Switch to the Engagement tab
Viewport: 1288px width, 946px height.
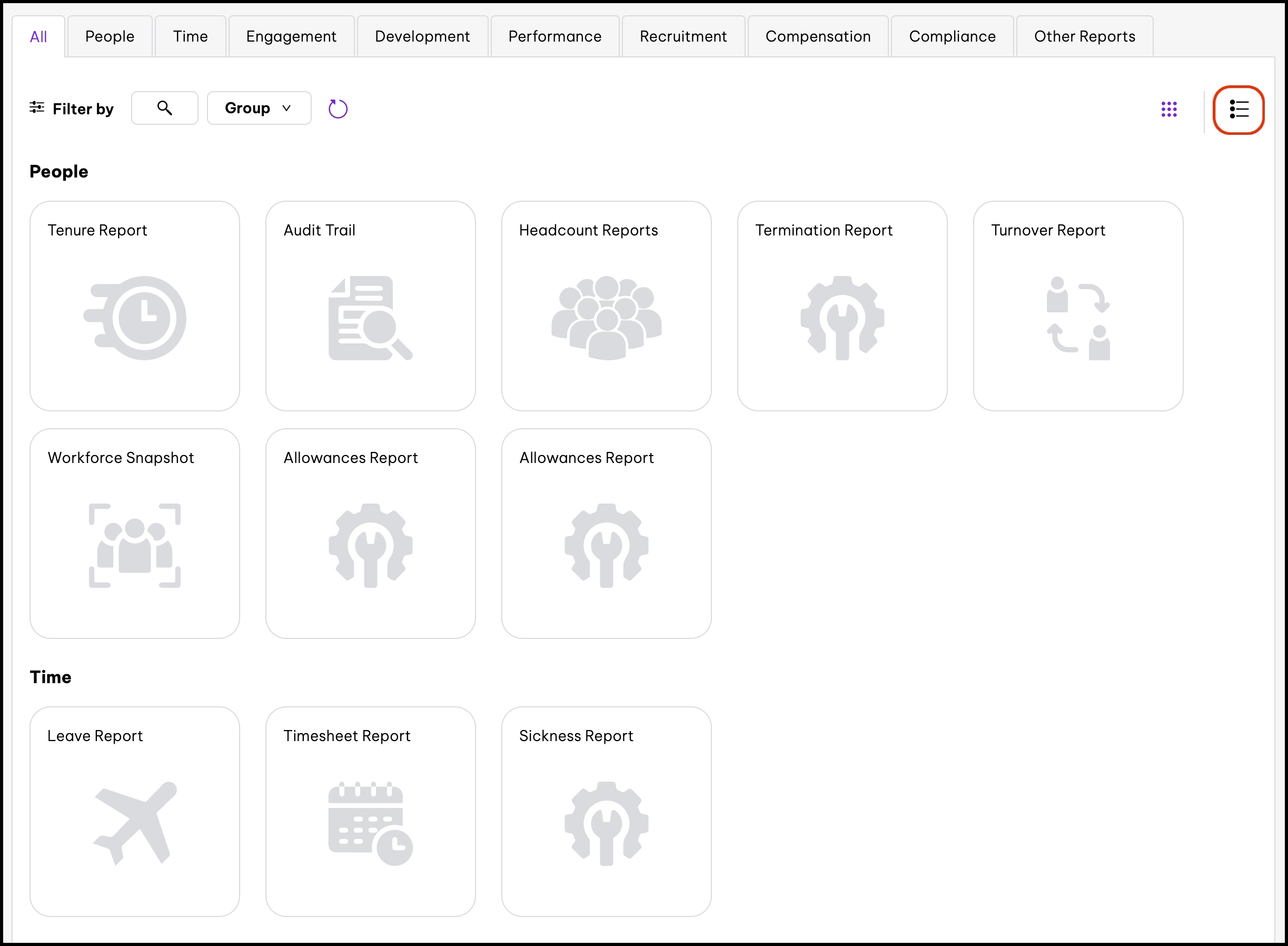tap(291, 37)
